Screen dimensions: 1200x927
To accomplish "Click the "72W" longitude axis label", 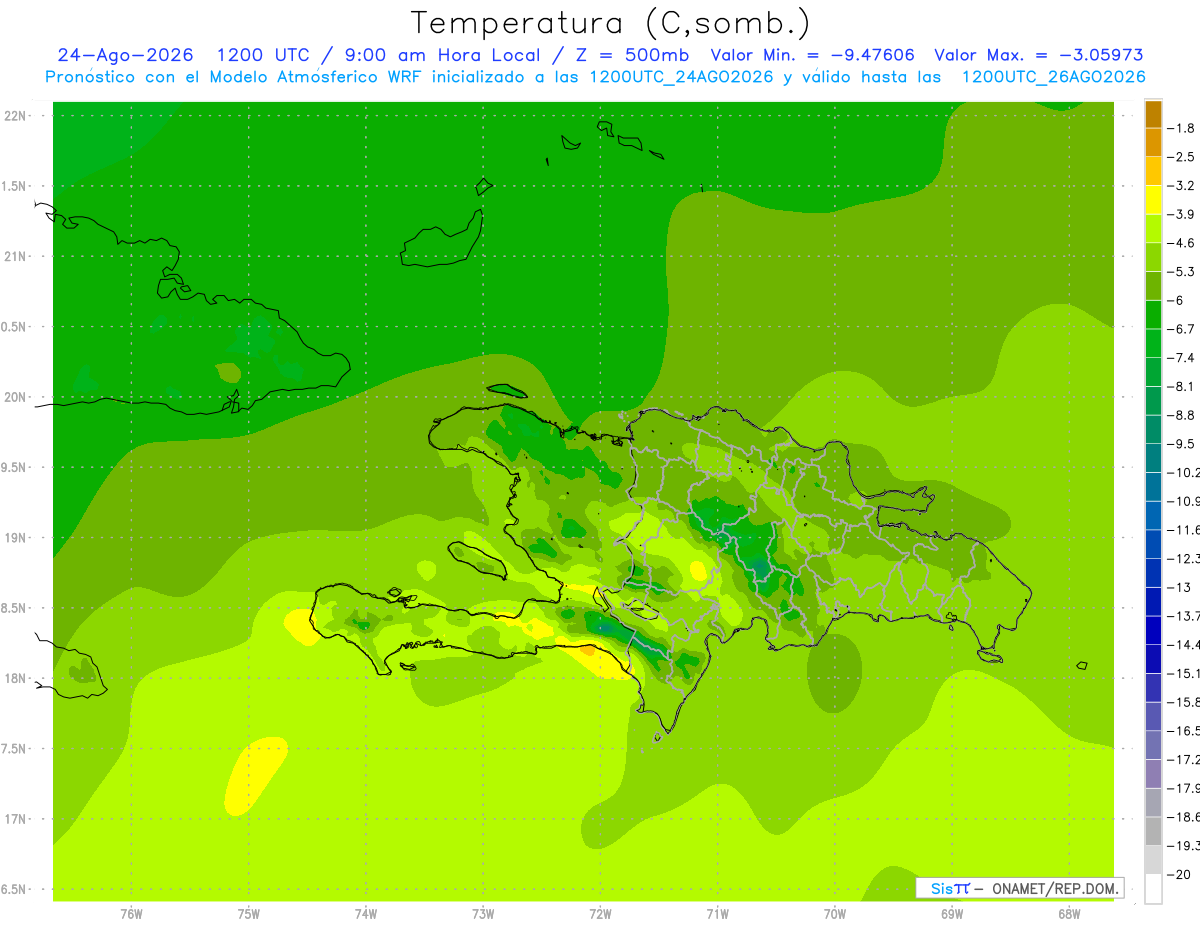I will pyautogui.click(x=600, y=914).
